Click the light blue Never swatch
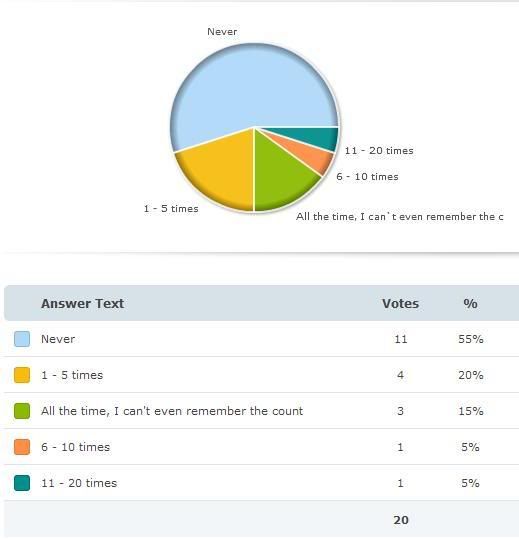The height and width of the screenshot is (539, 519). tap(22, 339)
